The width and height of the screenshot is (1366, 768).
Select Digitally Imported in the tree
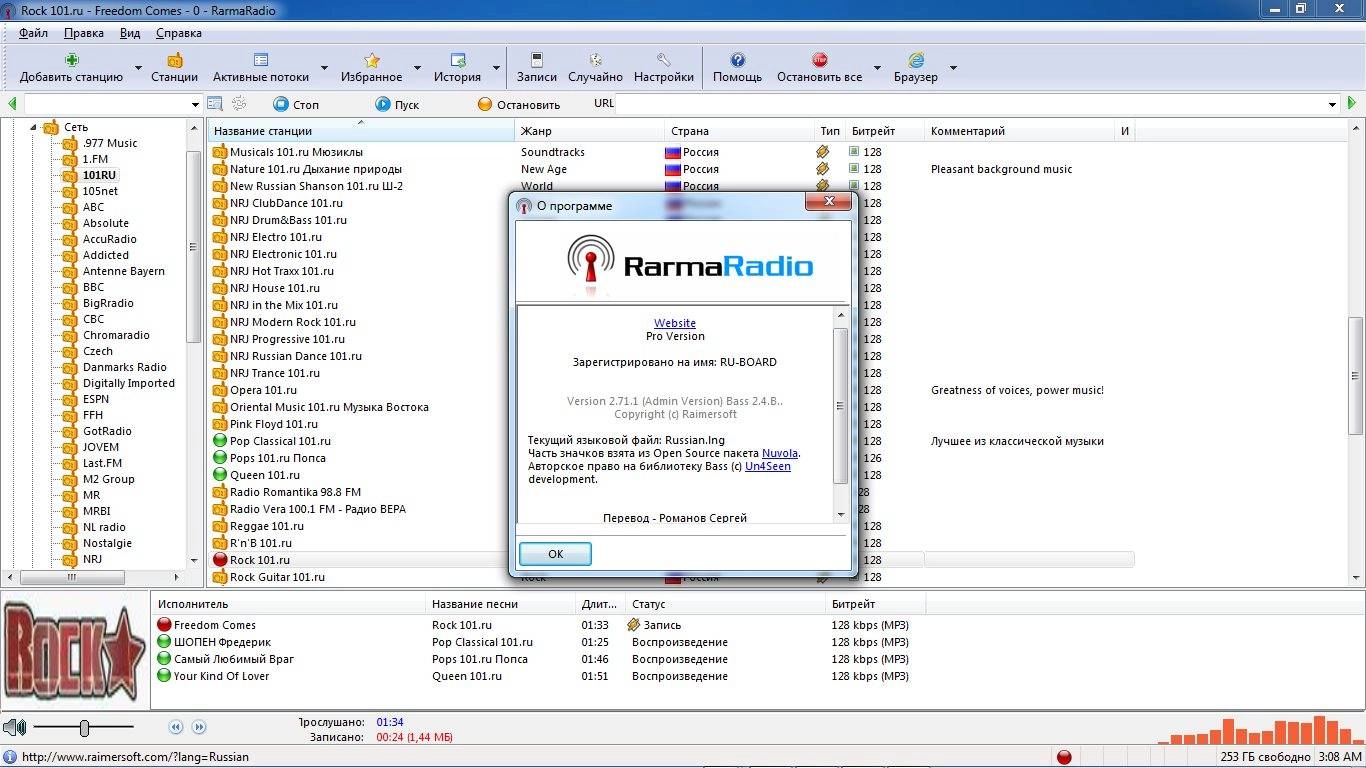(129, 383)
